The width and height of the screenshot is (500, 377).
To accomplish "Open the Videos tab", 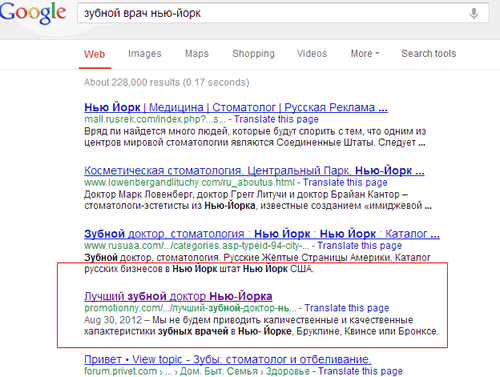I will pos(312,54).
